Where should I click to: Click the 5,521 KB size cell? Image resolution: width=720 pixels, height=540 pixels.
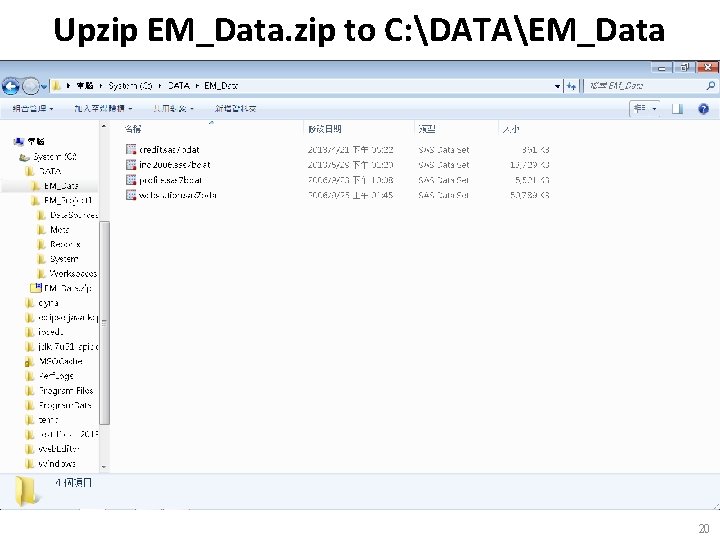tap(532, 180)
